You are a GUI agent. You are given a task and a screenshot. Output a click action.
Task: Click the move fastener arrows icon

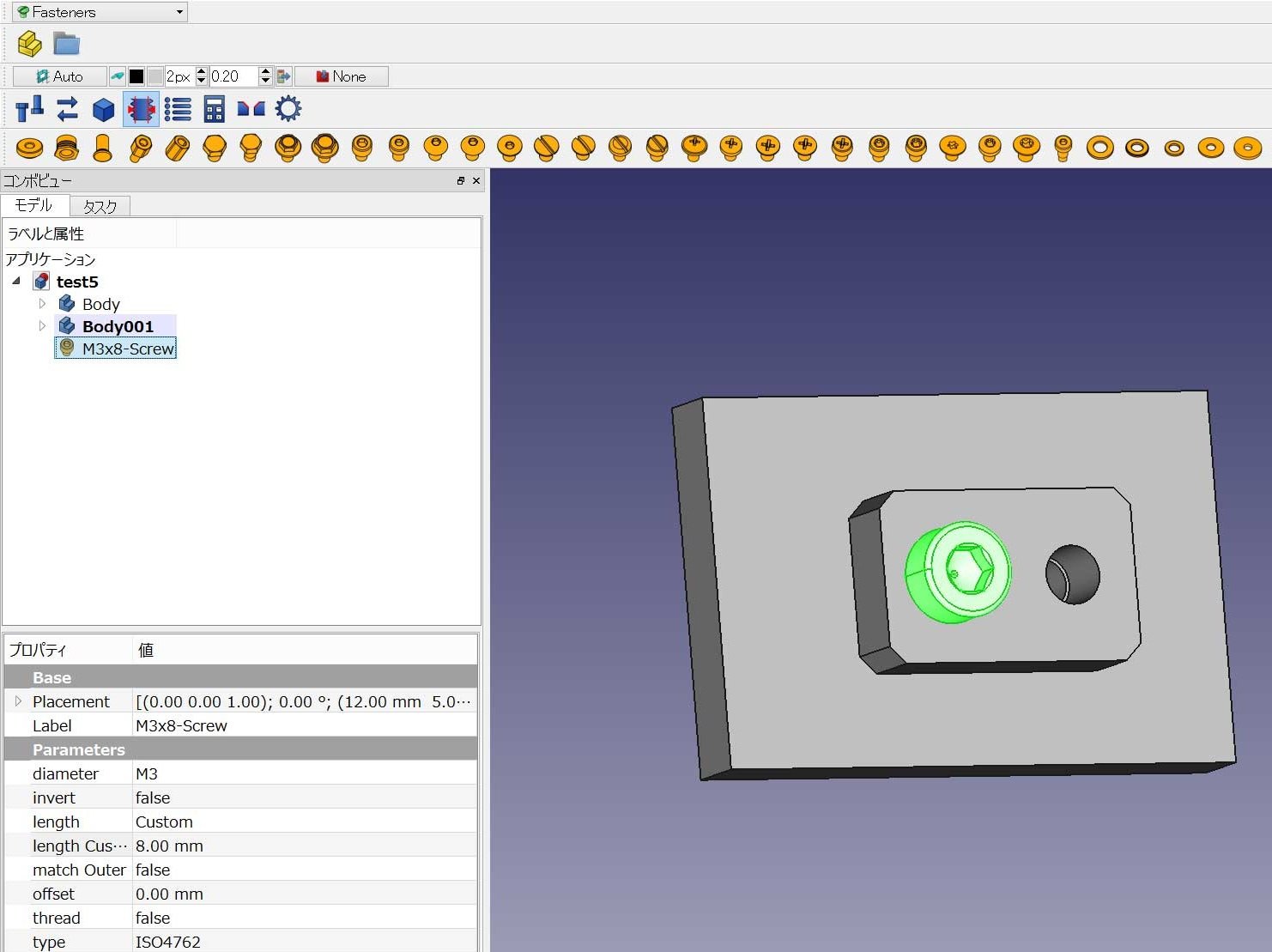(x=67, y=109)
